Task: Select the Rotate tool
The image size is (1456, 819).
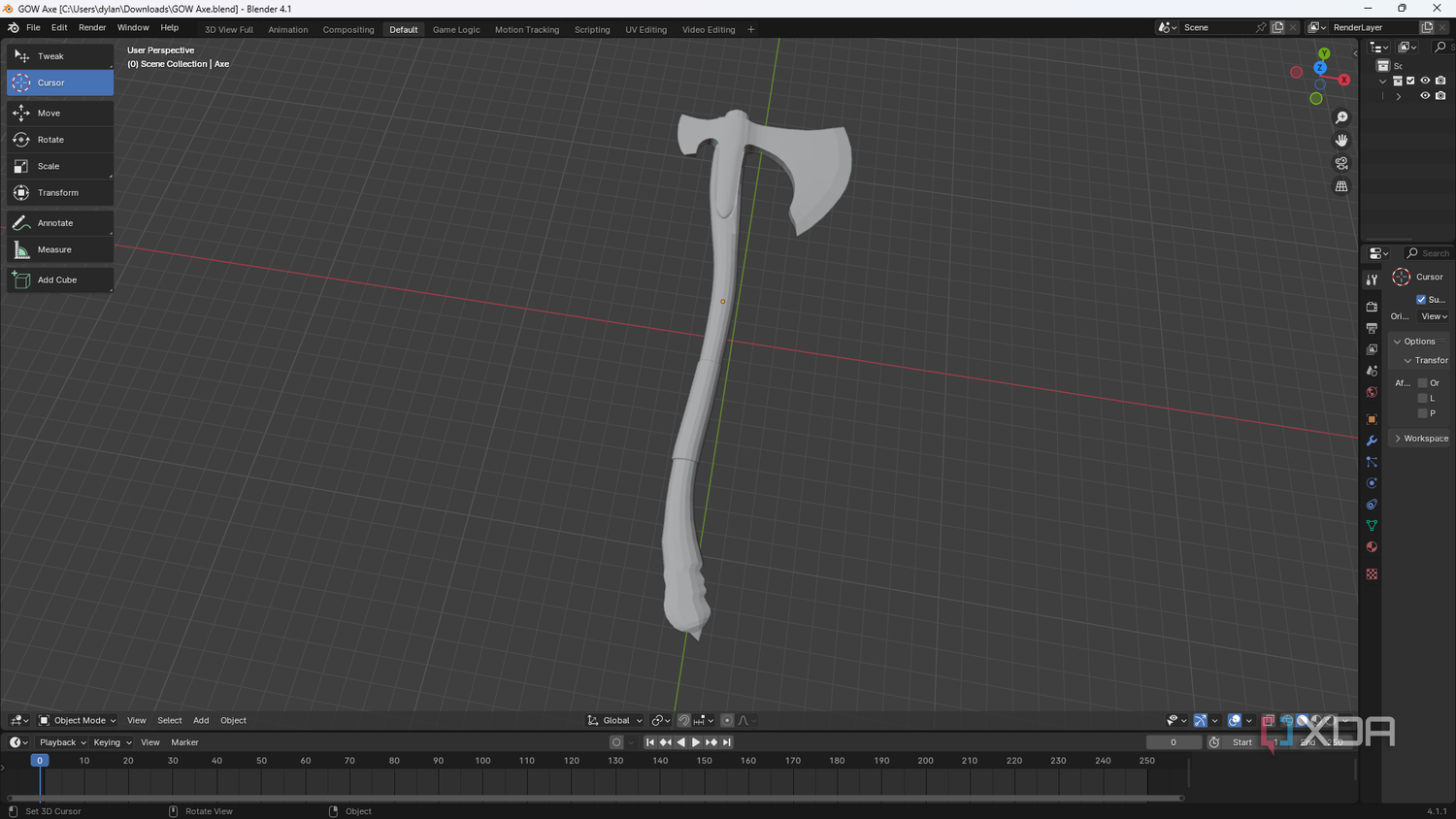Action: click(x=60, y=140)
